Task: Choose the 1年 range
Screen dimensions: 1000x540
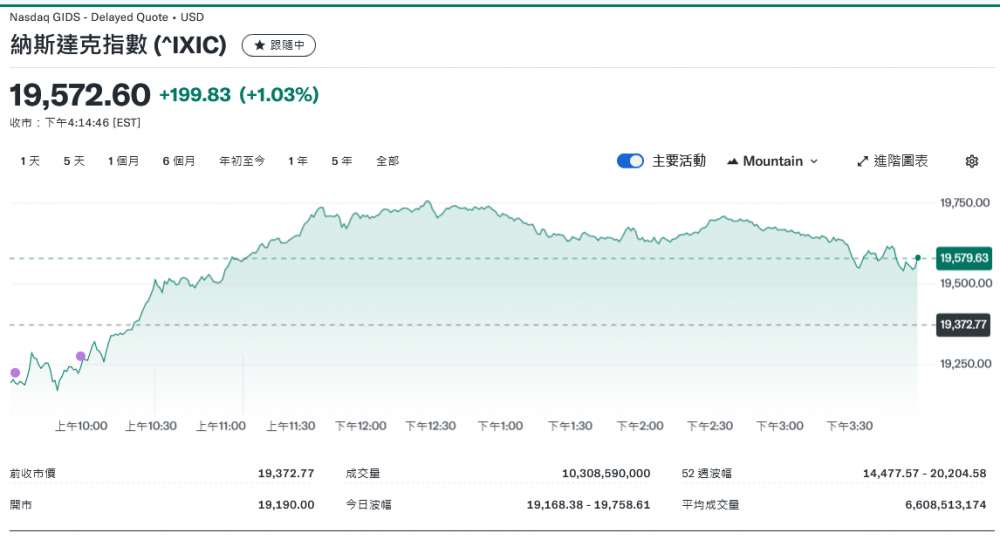Action: pos(298,161)
